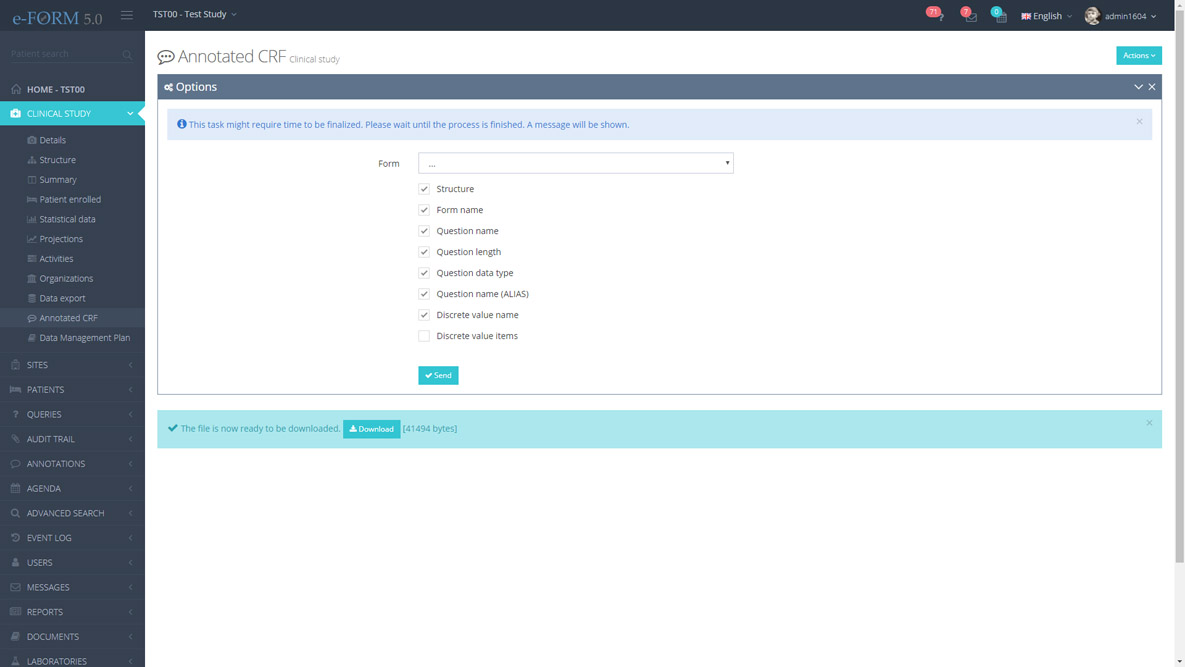Collapse the Options panel with chevron
1185x667 pixels.
(1138, 87)
